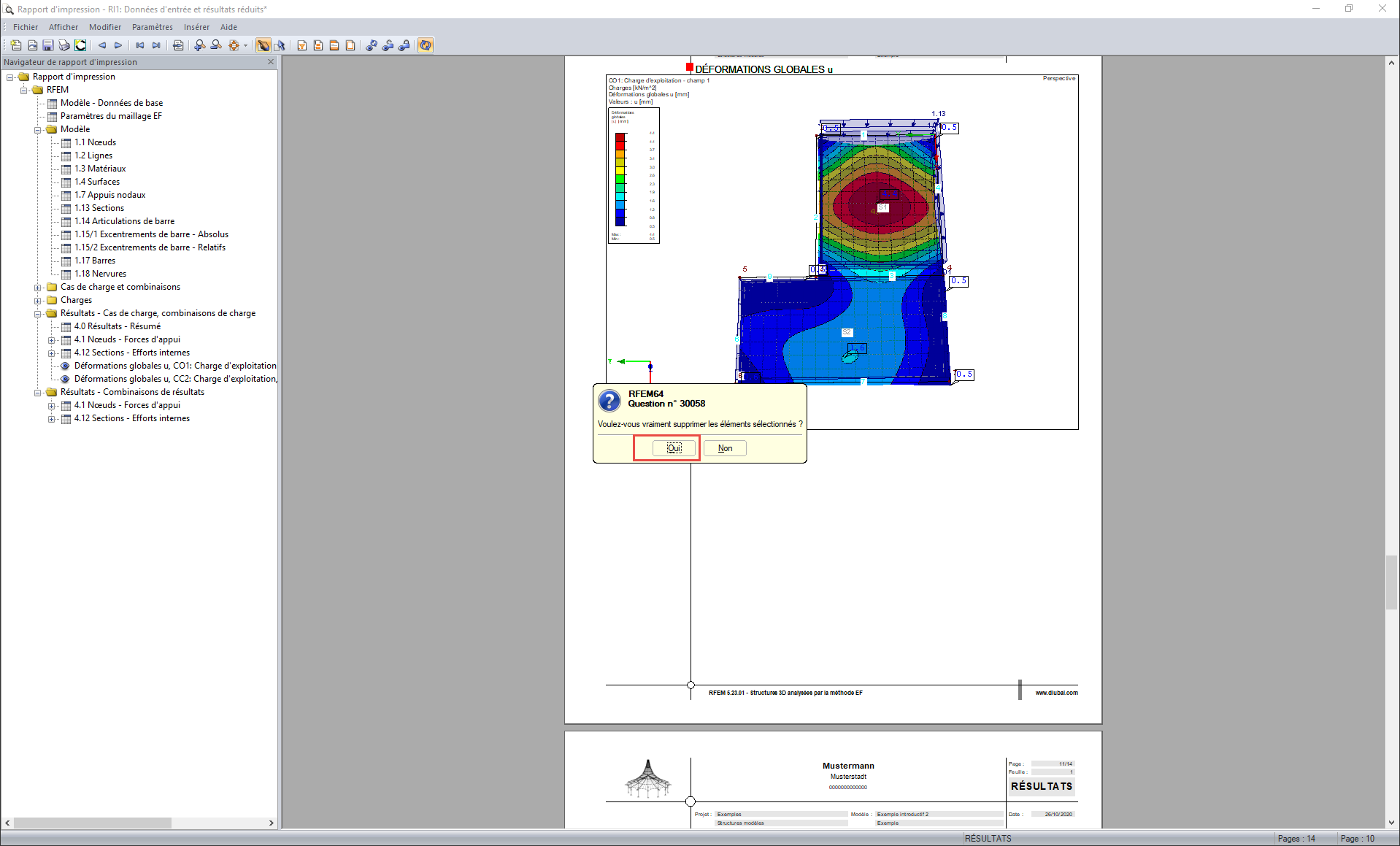The image size is (1400, 846).
Task: Go to the next page with right arrow
Action: tap(118, 45)
